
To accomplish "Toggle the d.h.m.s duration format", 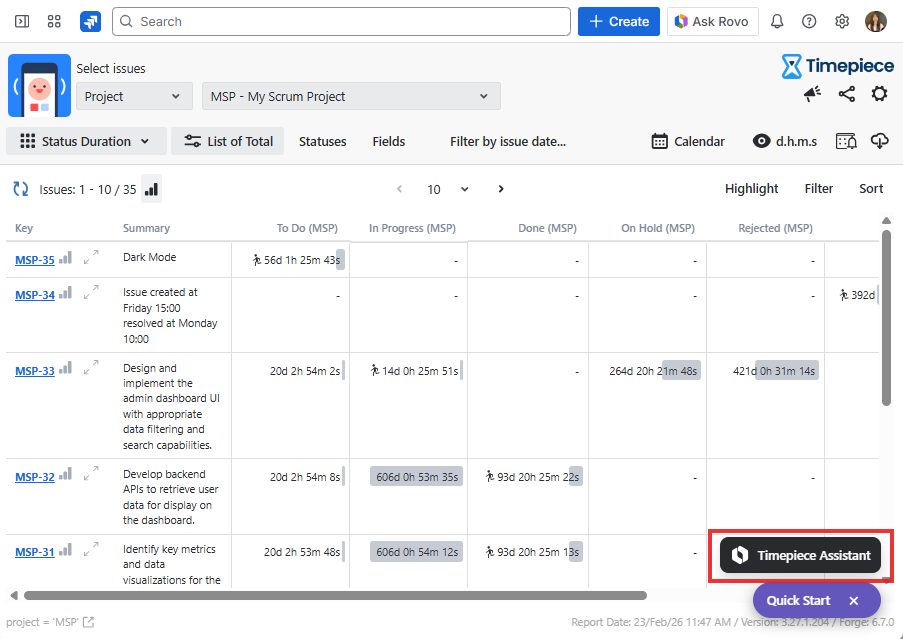I will point(785,141).
